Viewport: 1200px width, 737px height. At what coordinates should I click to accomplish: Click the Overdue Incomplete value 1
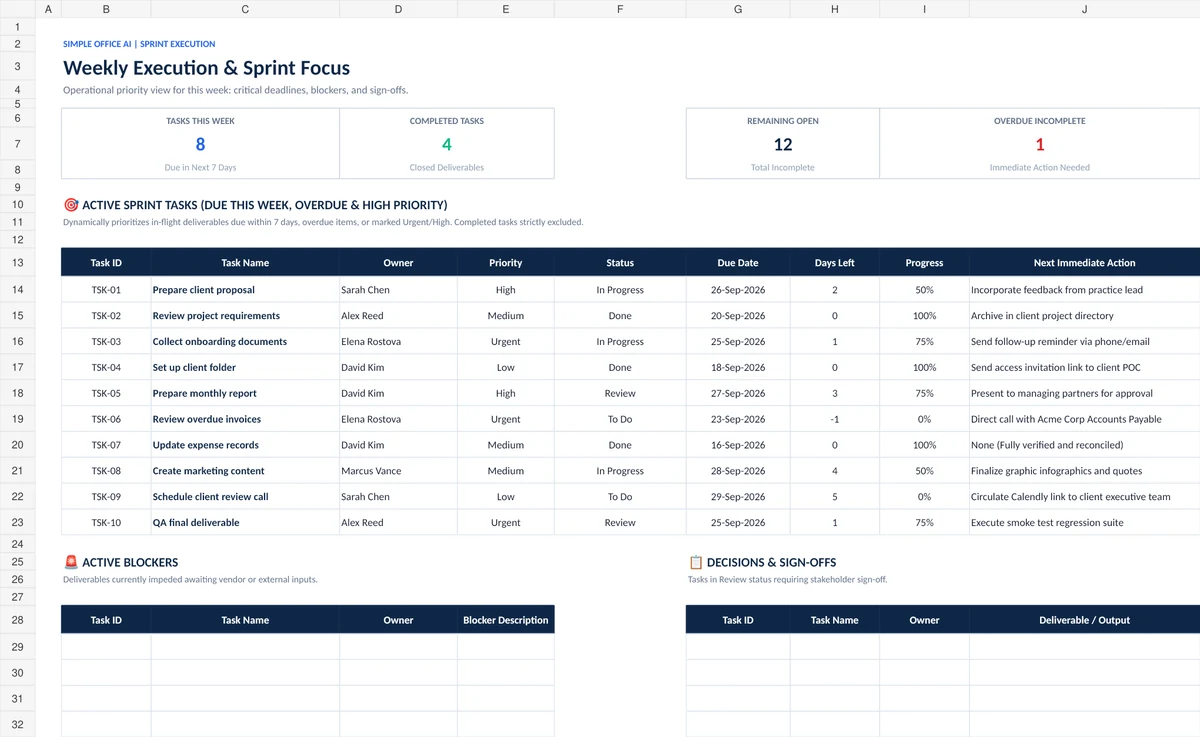(x=1040, y=144)
